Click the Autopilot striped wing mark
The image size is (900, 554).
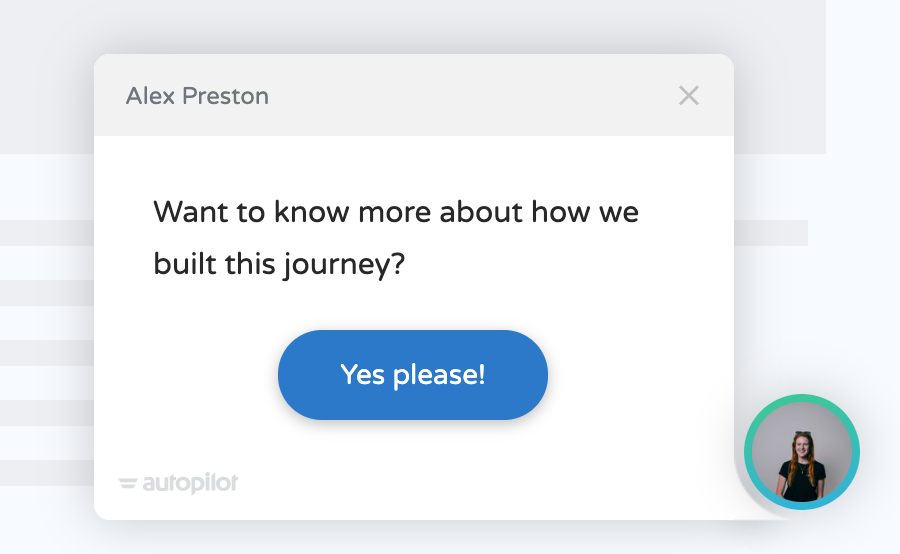point(128,483)
